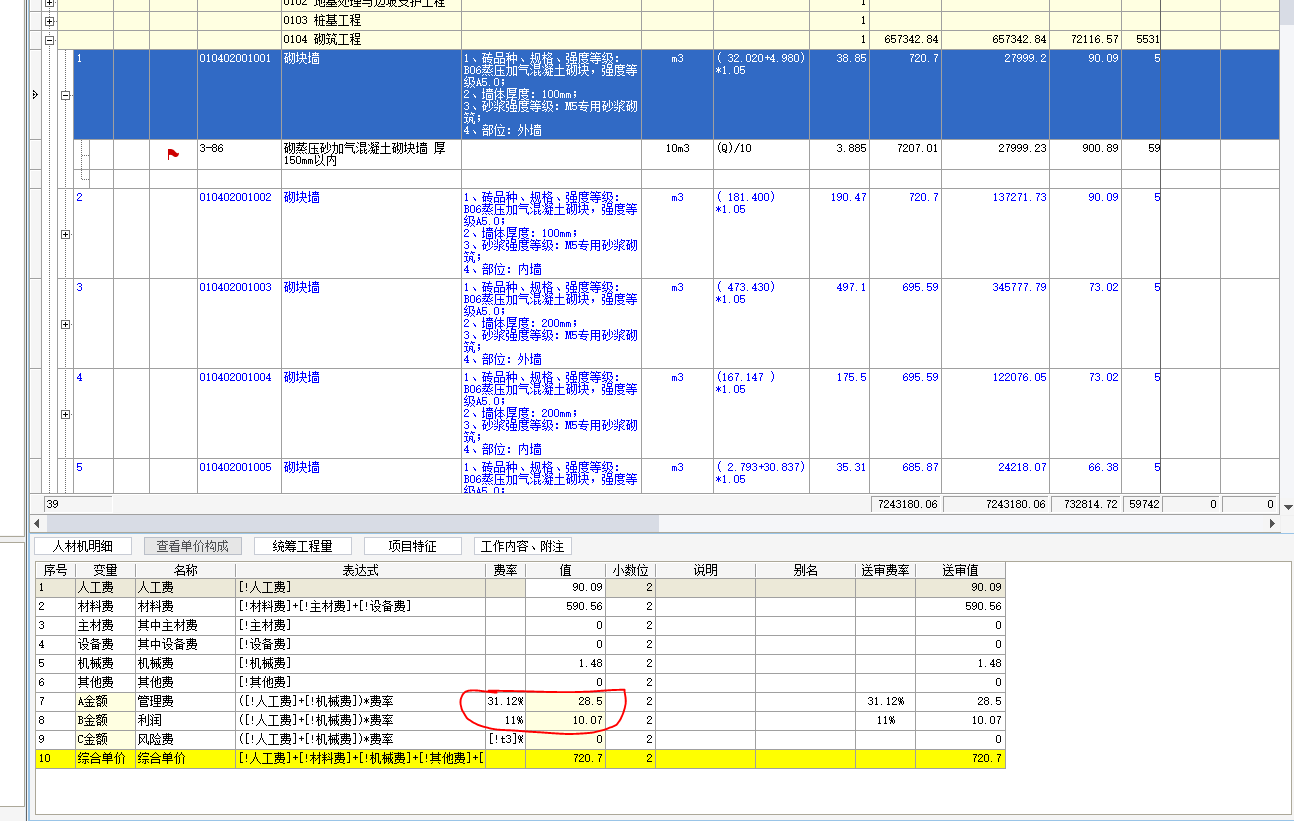Viewport: 1294px width, 821px height.
Task: Click the horizontal scrollbar right arrow
Action: coord(1273,523)
